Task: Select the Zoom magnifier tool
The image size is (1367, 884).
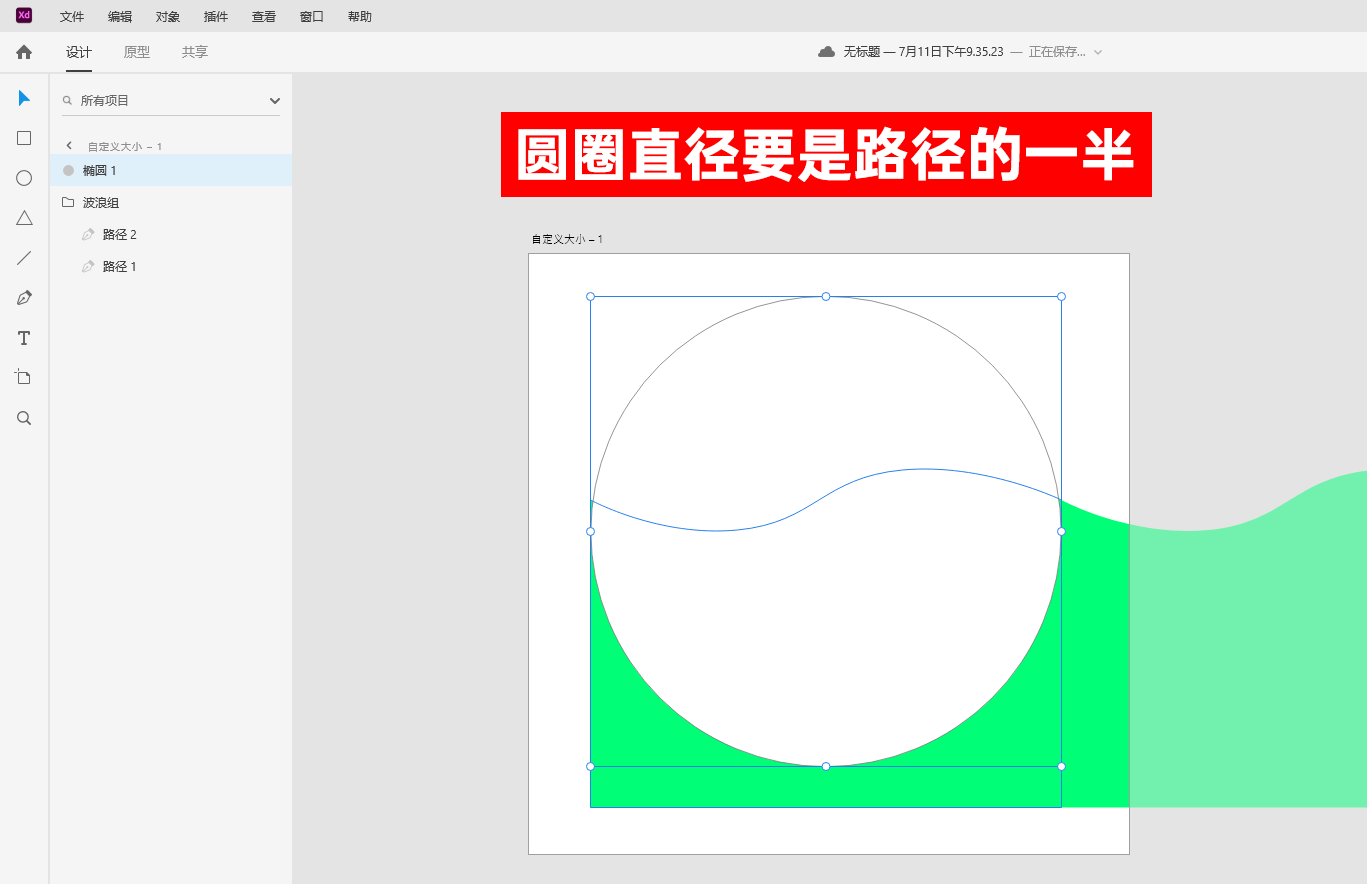Action: 24,418
